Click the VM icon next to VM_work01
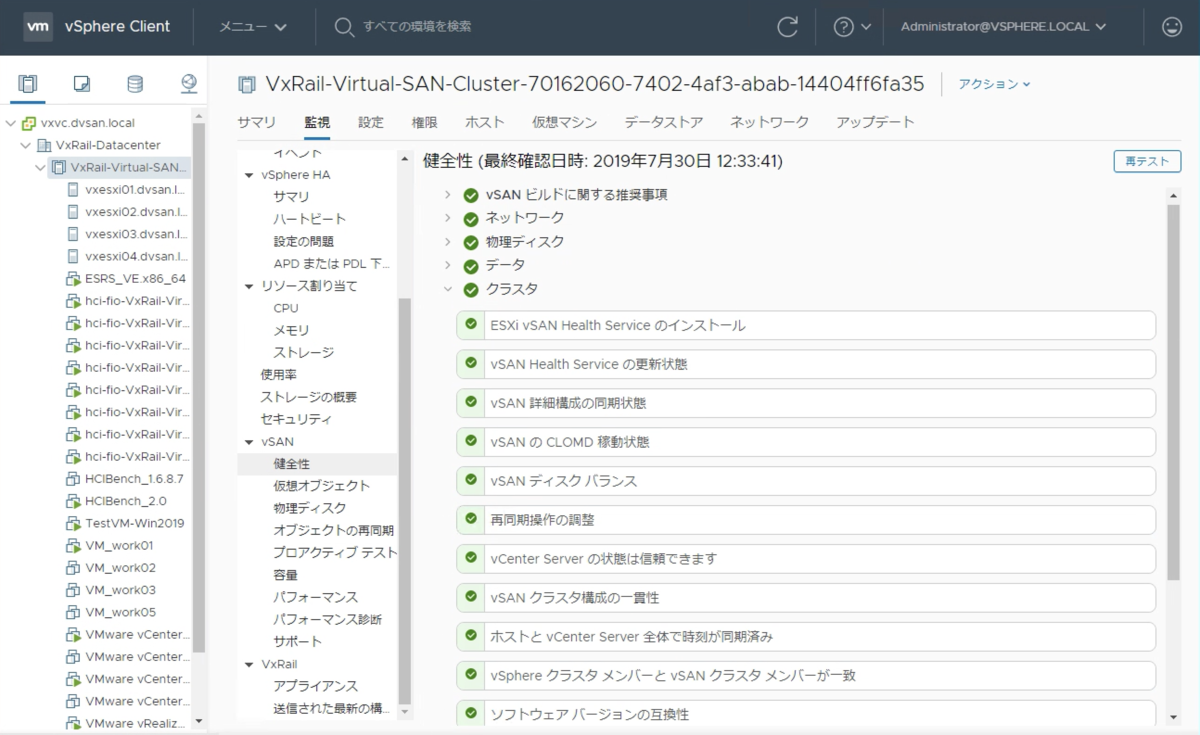This screenshot has width=1200, height=735. tap(73, 545)
